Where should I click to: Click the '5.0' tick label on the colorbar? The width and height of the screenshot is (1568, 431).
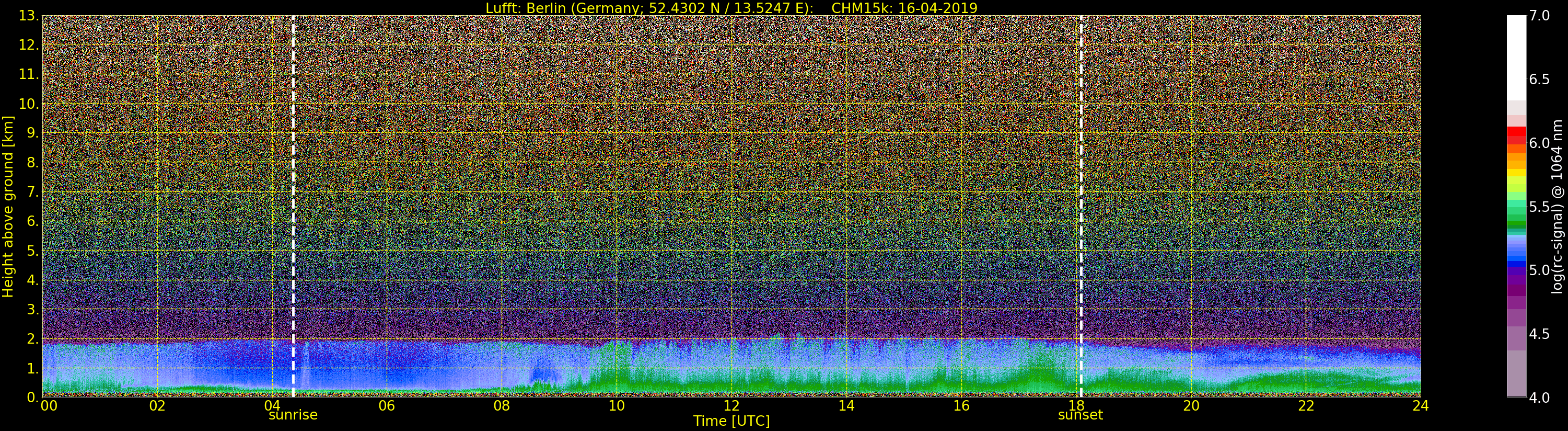1539,270
